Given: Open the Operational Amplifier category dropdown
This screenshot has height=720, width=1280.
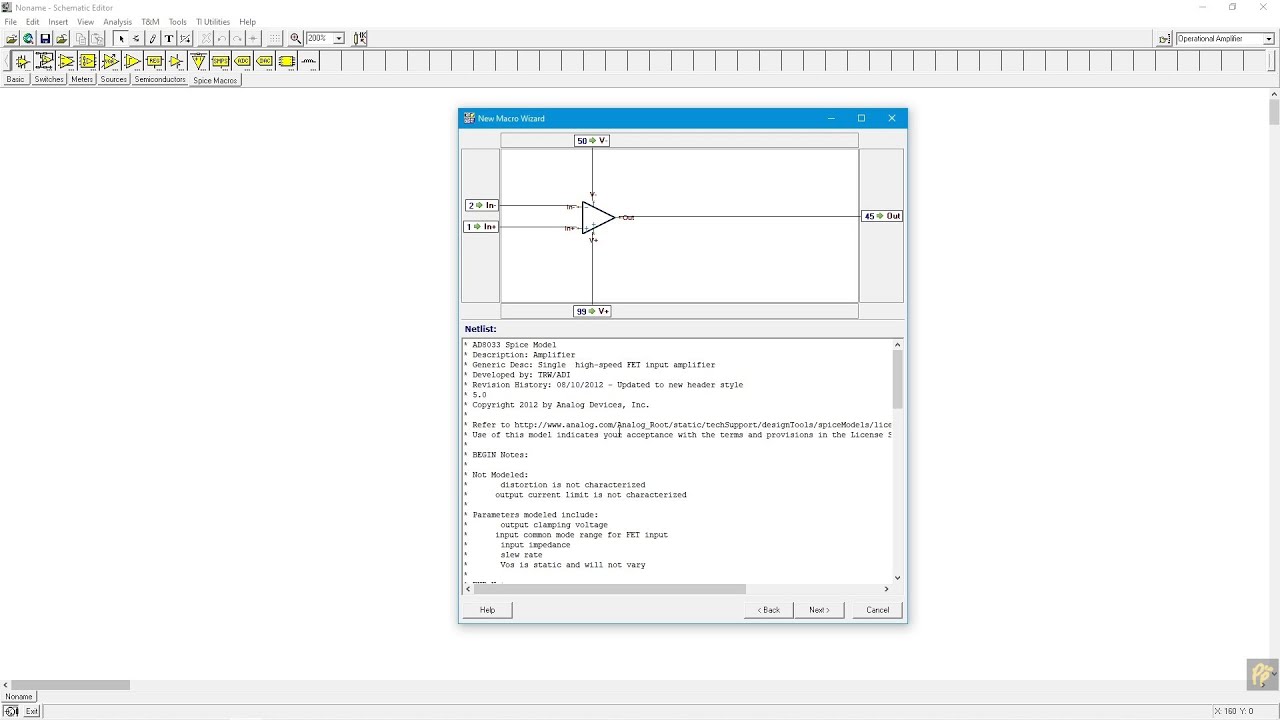Looking at the screenshot, I should (x=1269, y=39).
